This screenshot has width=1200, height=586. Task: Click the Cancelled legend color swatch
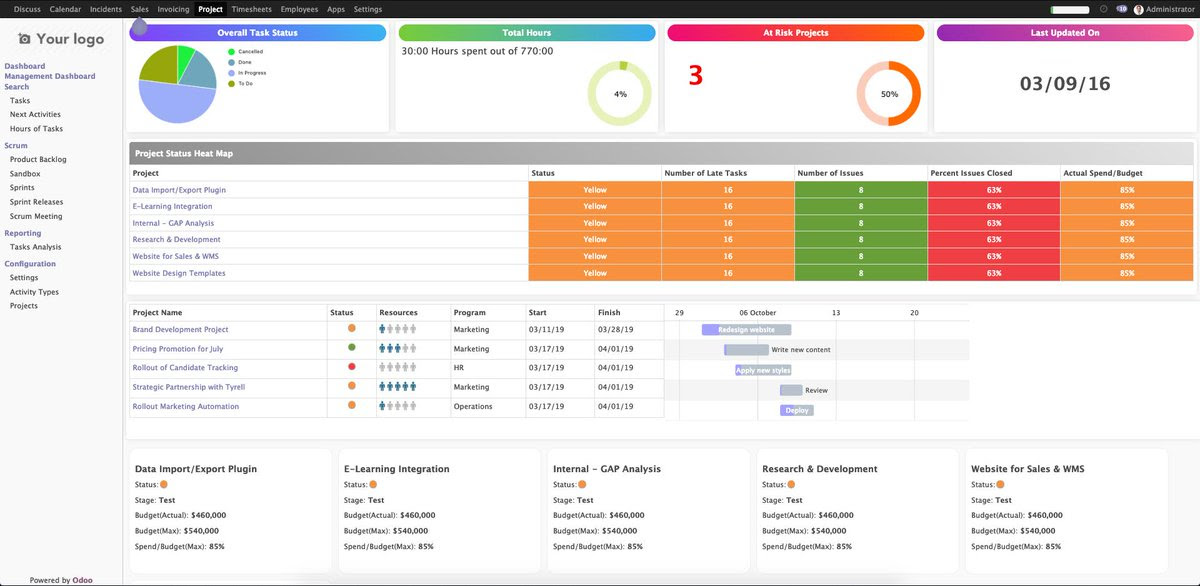click(231, 51)
